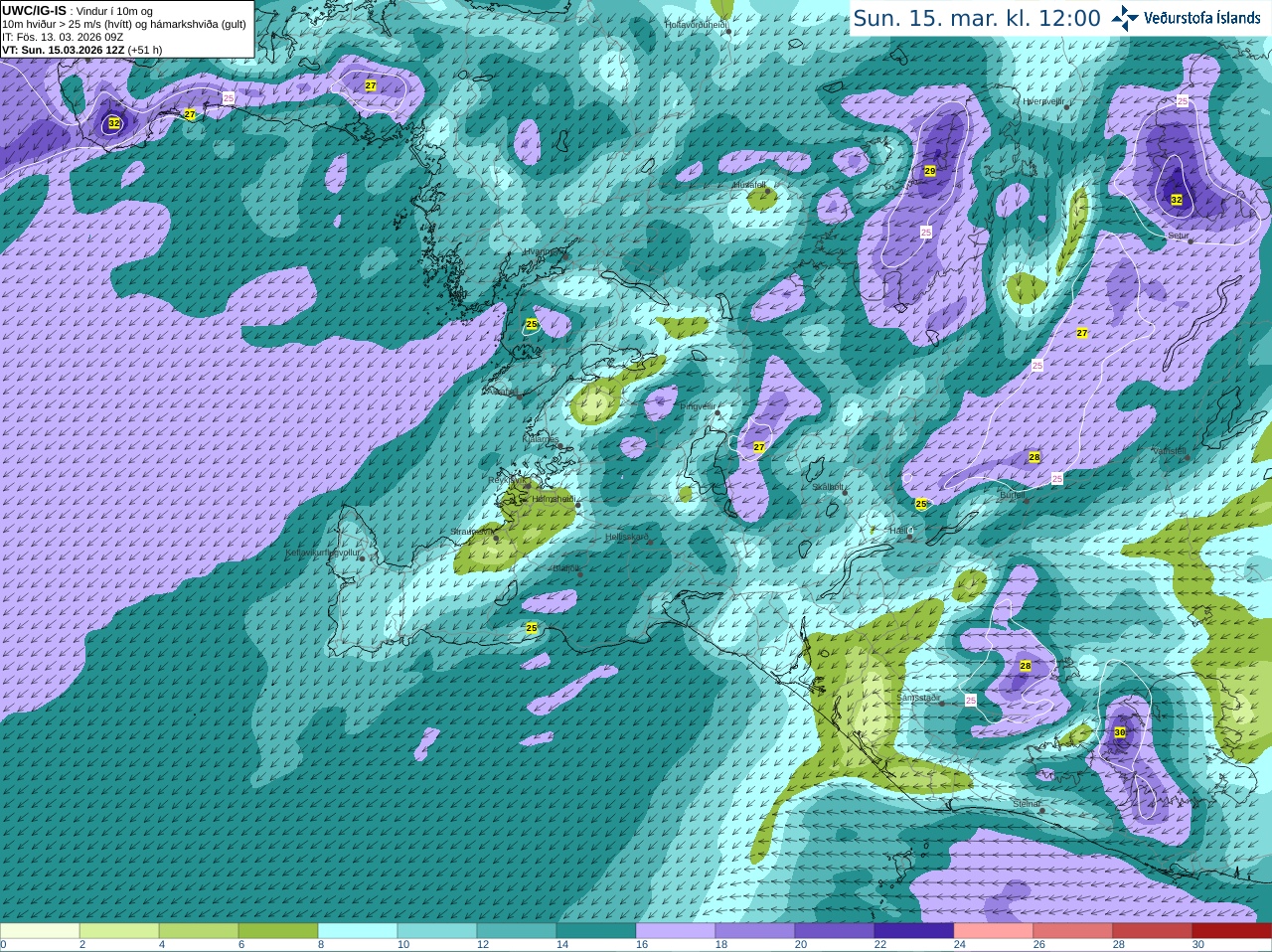
Task: Click the Húsafell station label
Action: [749, 185]
